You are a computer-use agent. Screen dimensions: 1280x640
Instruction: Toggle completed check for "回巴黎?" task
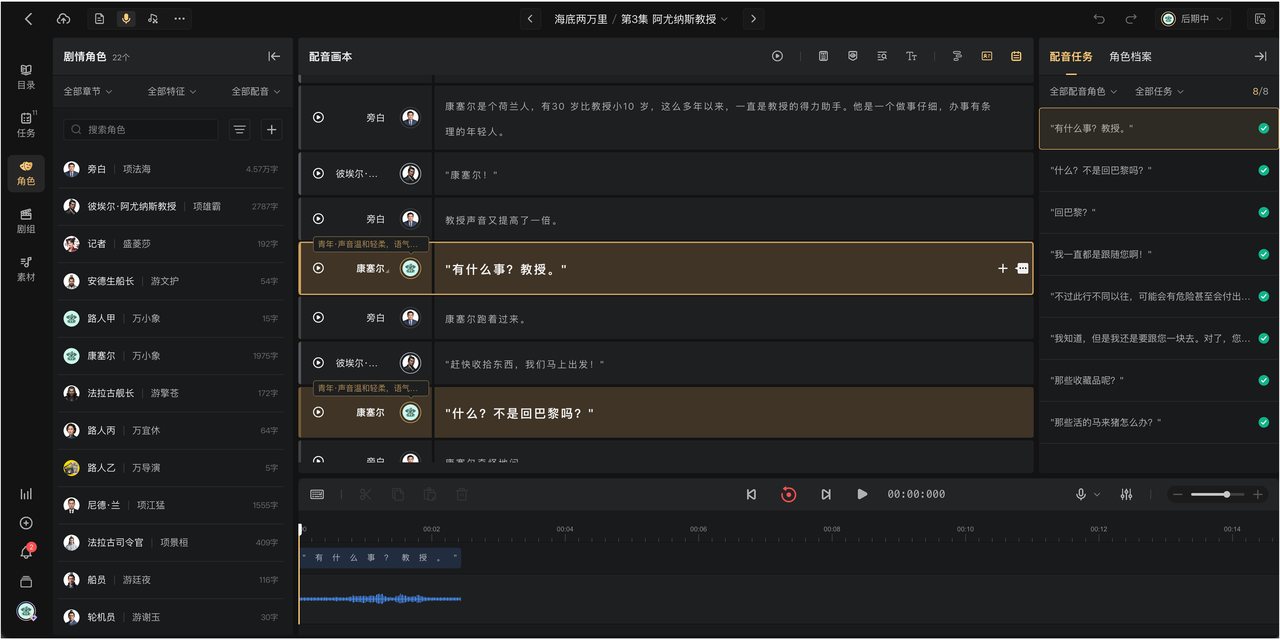(1264, 212)
